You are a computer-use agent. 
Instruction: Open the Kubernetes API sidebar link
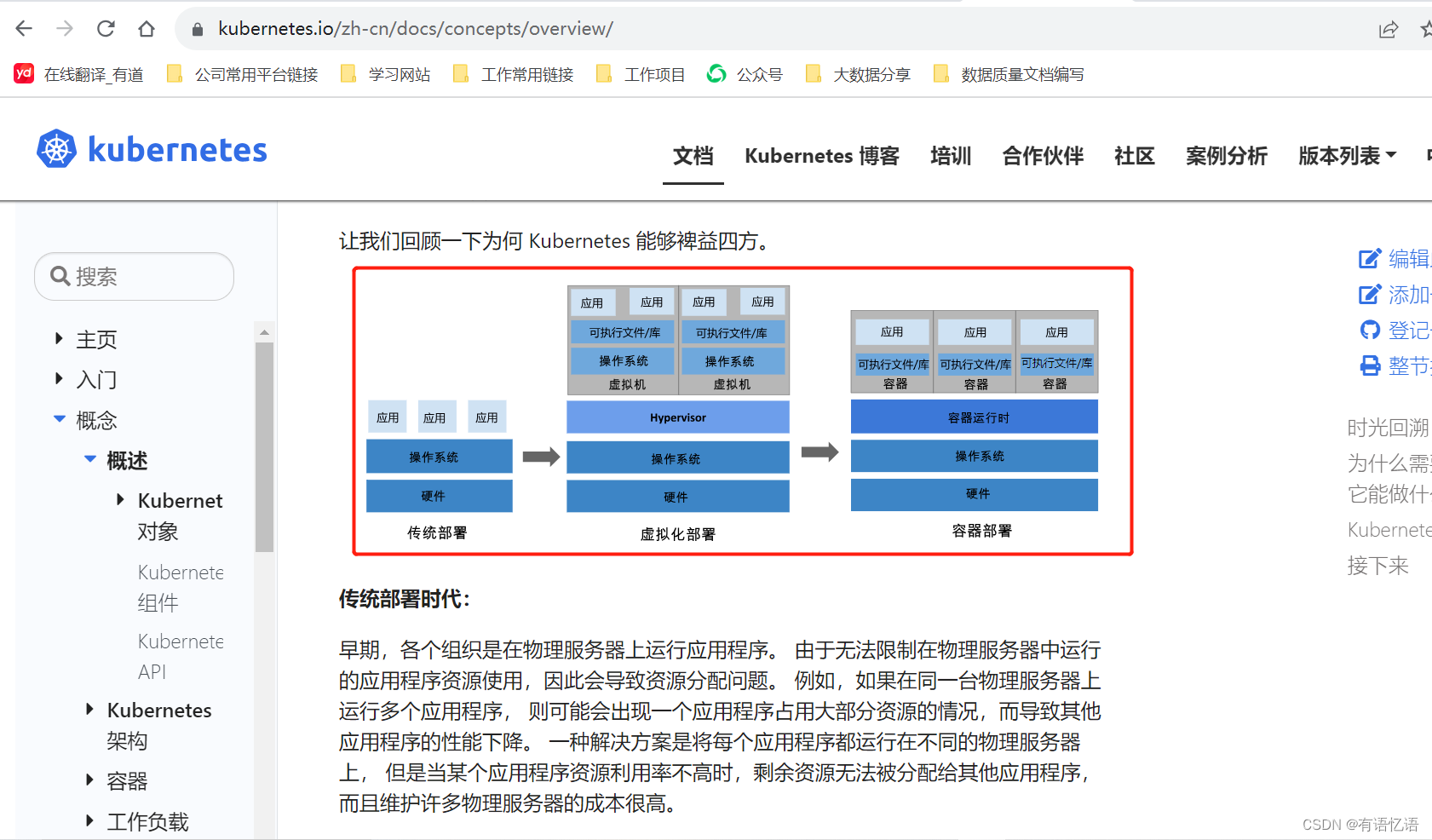pyautogui.click(x=181, y=656)
